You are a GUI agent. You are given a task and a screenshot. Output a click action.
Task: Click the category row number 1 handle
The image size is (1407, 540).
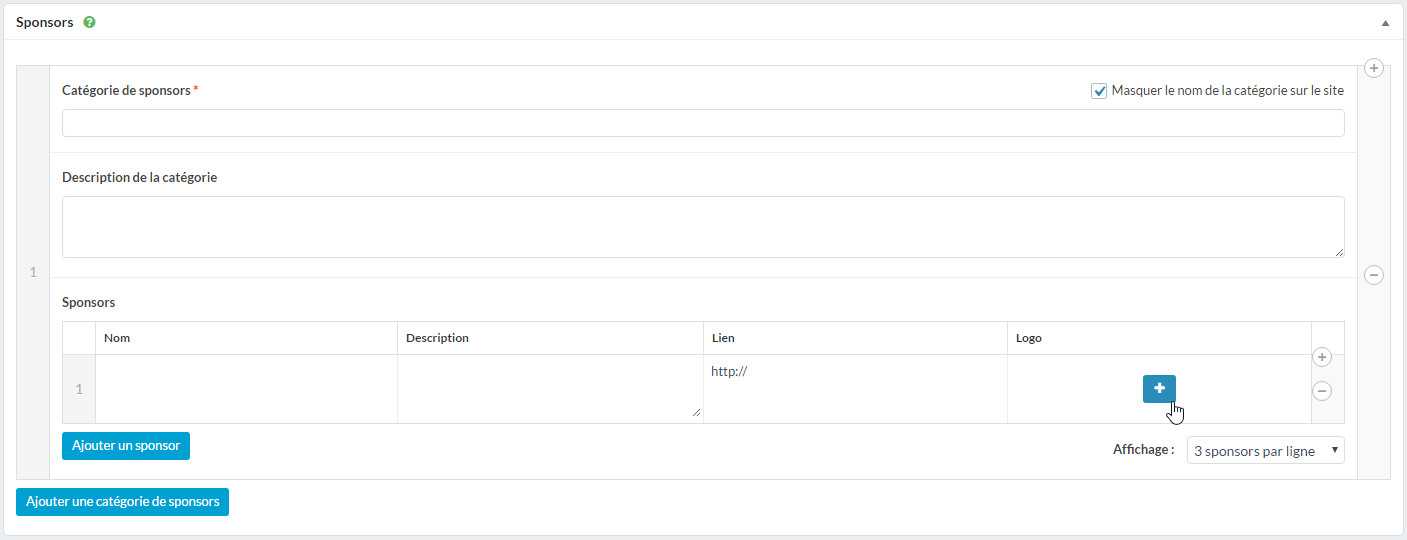tap(33, 273)
